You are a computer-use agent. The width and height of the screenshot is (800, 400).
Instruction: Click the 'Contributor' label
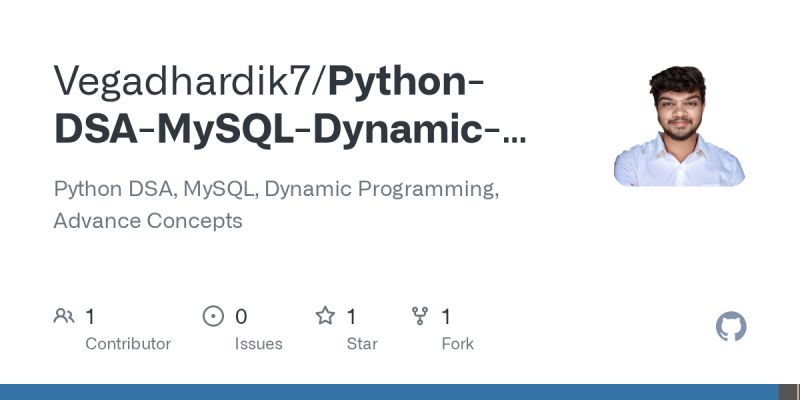[128, 344]
